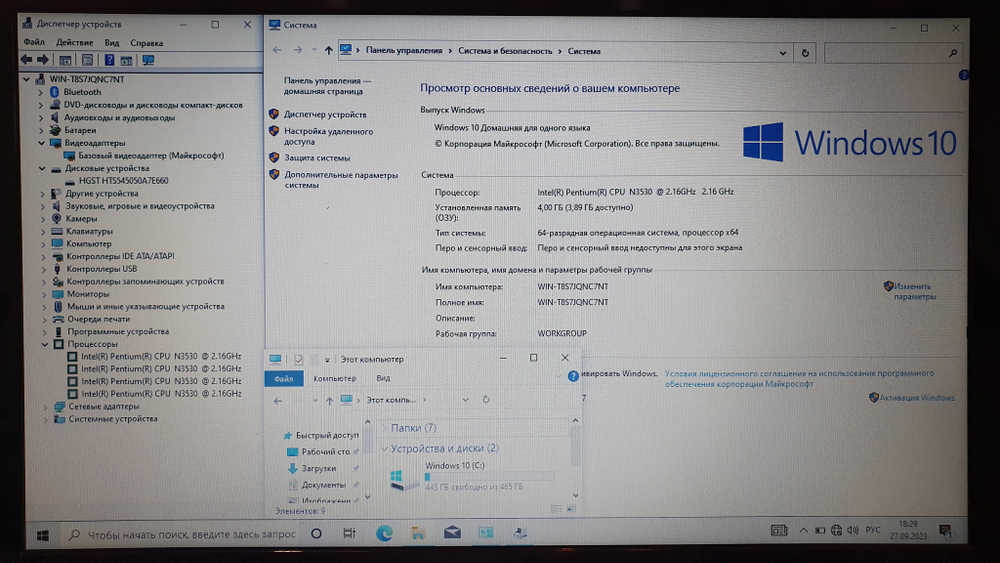The height and width of the screenshot is (563, 1000).
Task: Open volume control in system tray
Action: coord(852,530)
